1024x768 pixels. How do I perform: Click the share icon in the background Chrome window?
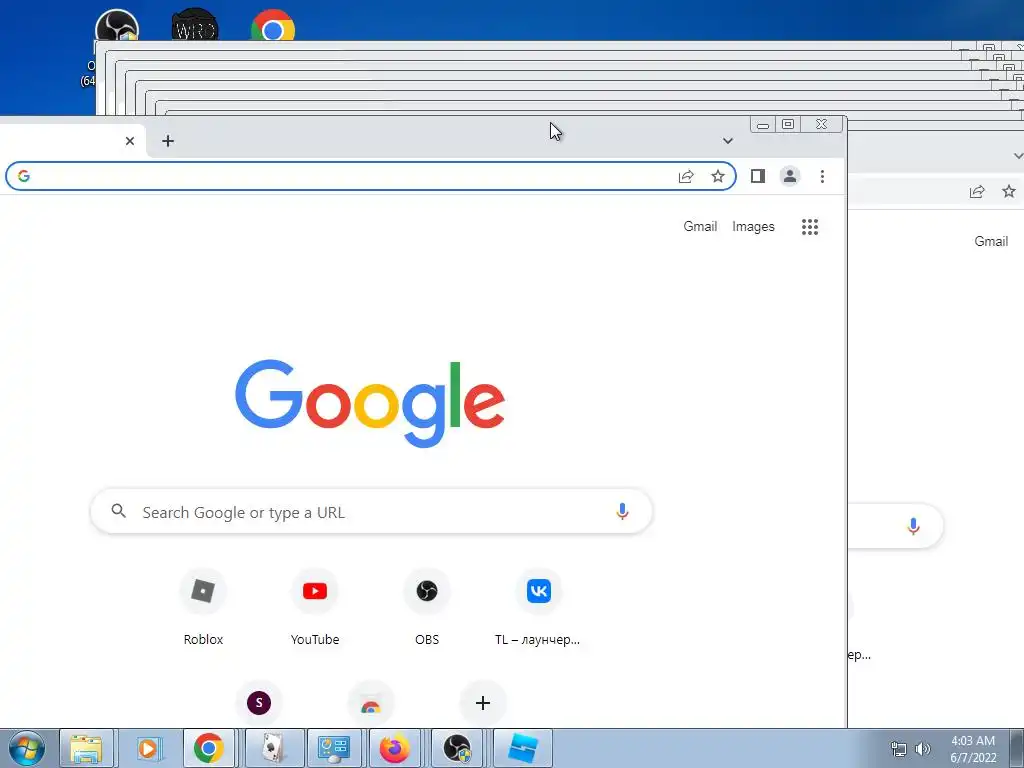coord(977,191)
